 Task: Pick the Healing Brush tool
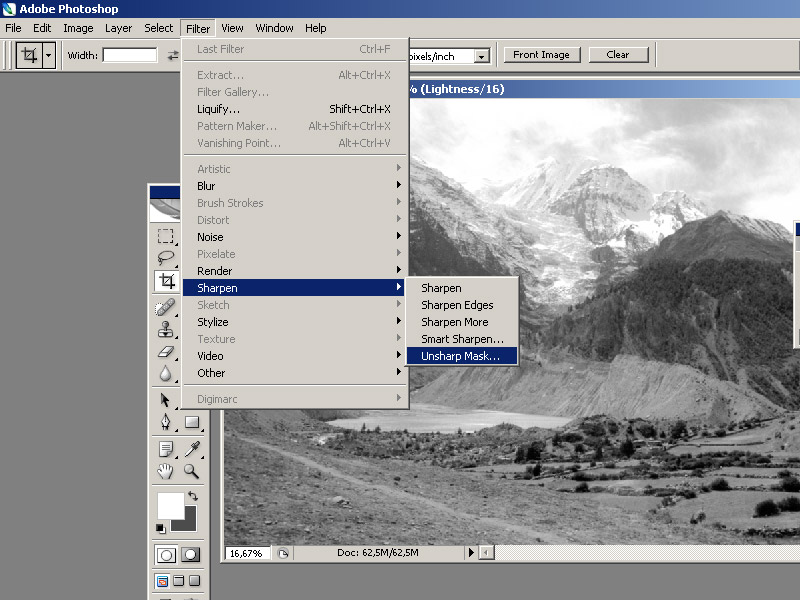pos(166,307)
